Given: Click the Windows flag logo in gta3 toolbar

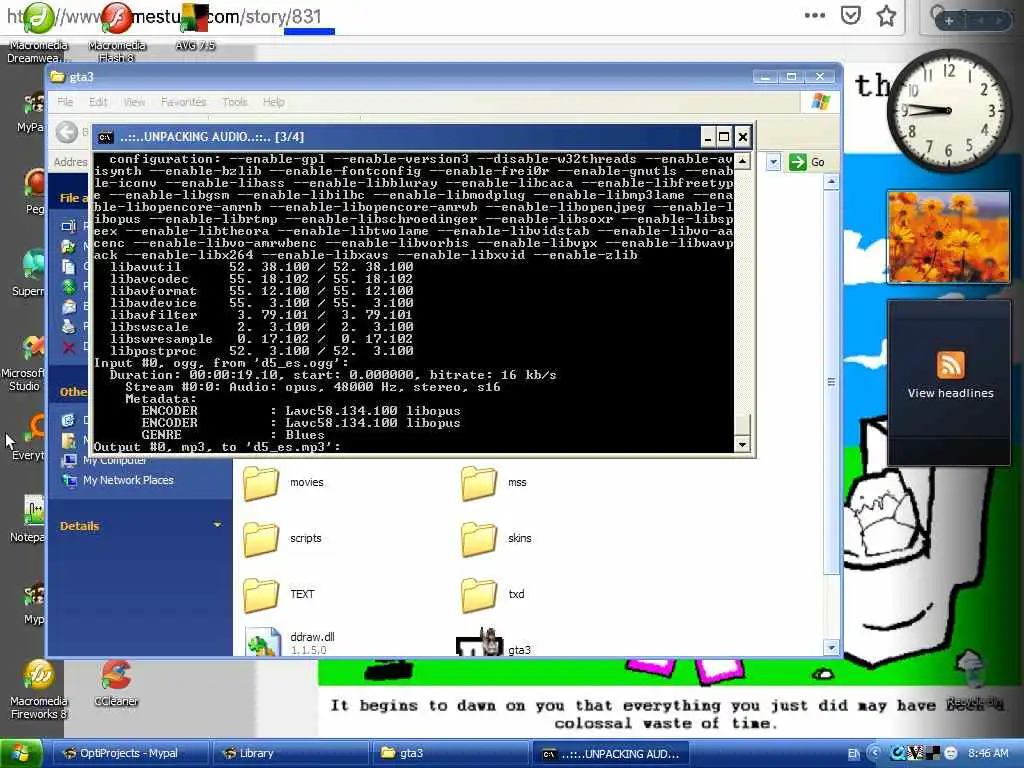Looking at the screenshot, I should click(x=820, y=102).
